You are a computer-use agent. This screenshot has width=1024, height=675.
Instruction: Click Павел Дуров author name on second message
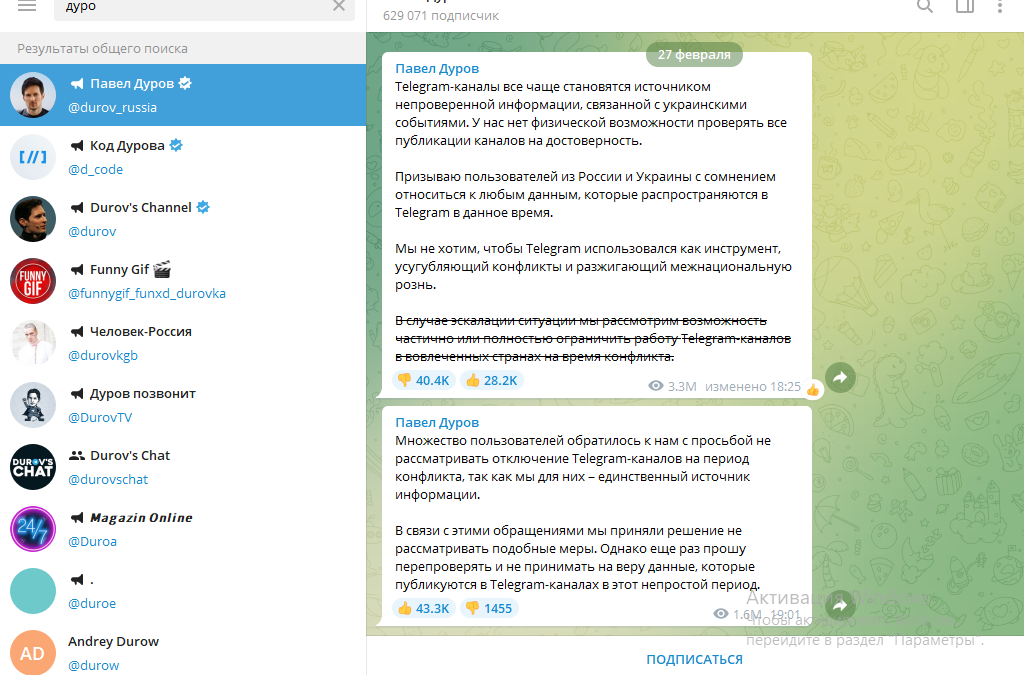pos(437,422)
